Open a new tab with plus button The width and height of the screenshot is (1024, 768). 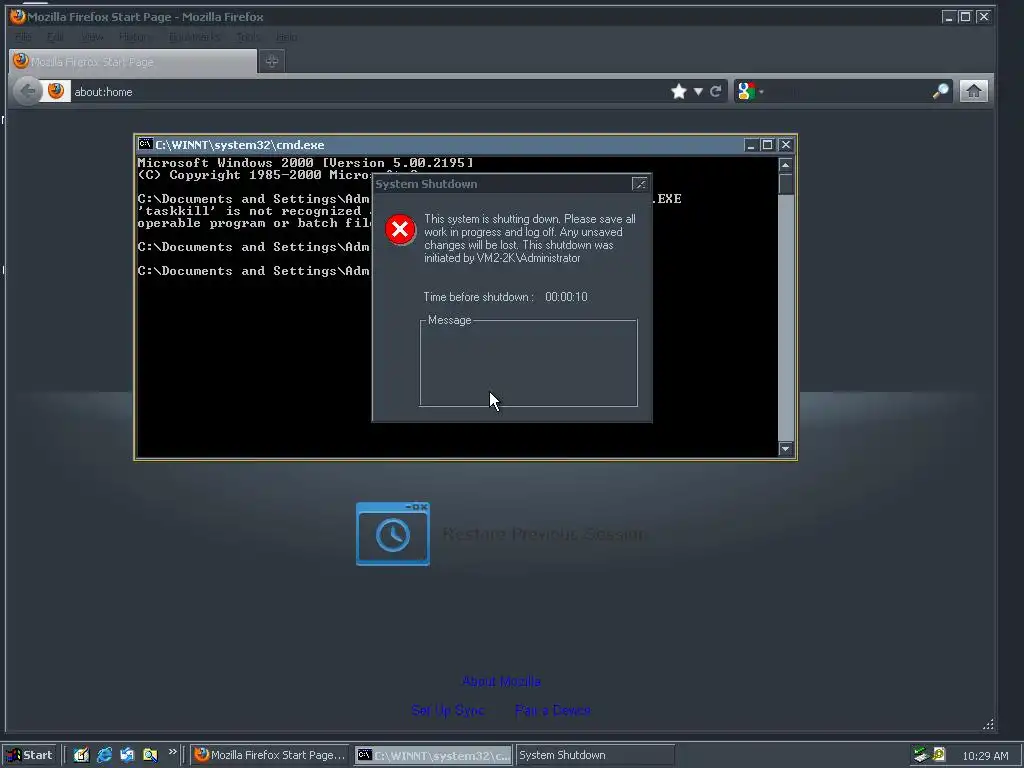272,61
